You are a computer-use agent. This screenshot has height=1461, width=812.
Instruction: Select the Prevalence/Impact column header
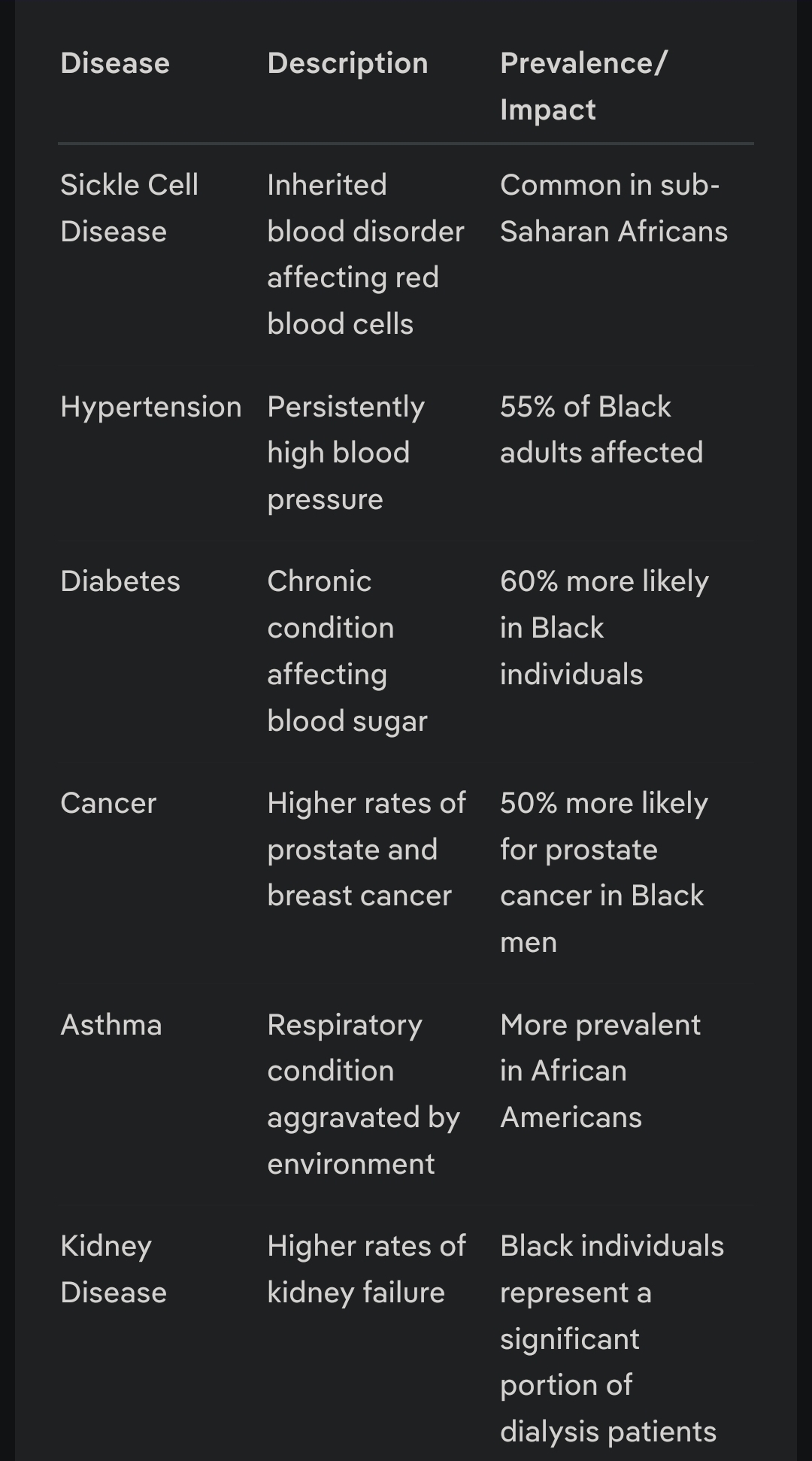coord(583,86)
